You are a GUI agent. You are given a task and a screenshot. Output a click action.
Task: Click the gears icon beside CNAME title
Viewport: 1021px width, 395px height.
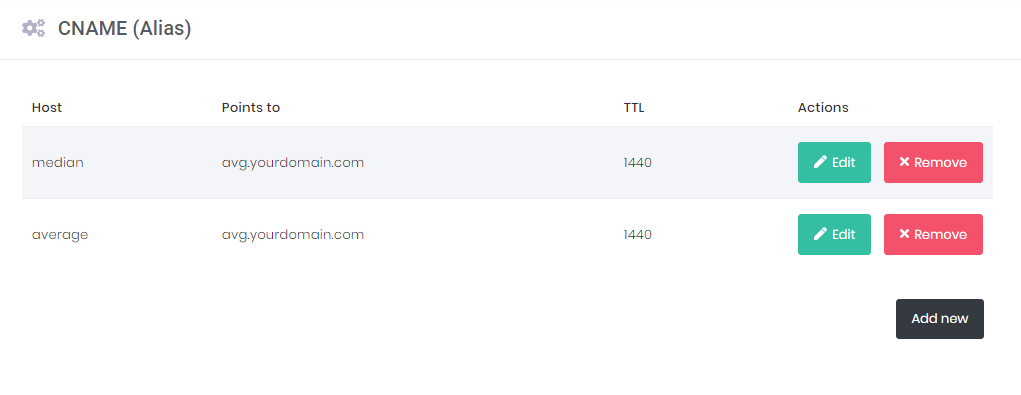click(33, 29)
